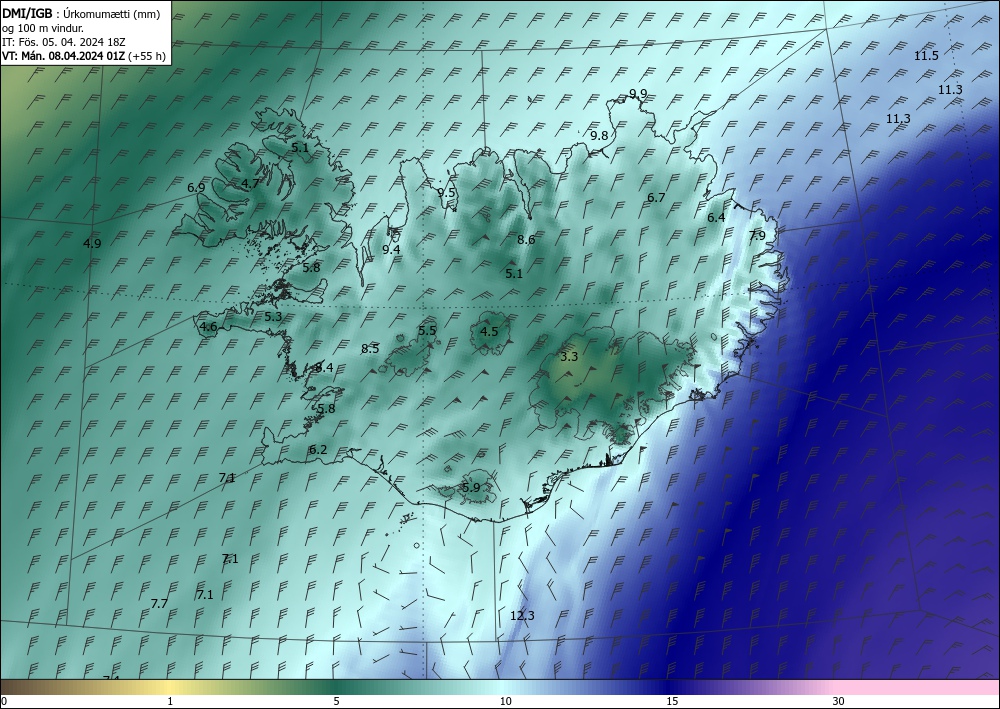Screen dimensions: 1000x709
Task: Click the 6.4 precipitation value
Action: tap(716, 217)
